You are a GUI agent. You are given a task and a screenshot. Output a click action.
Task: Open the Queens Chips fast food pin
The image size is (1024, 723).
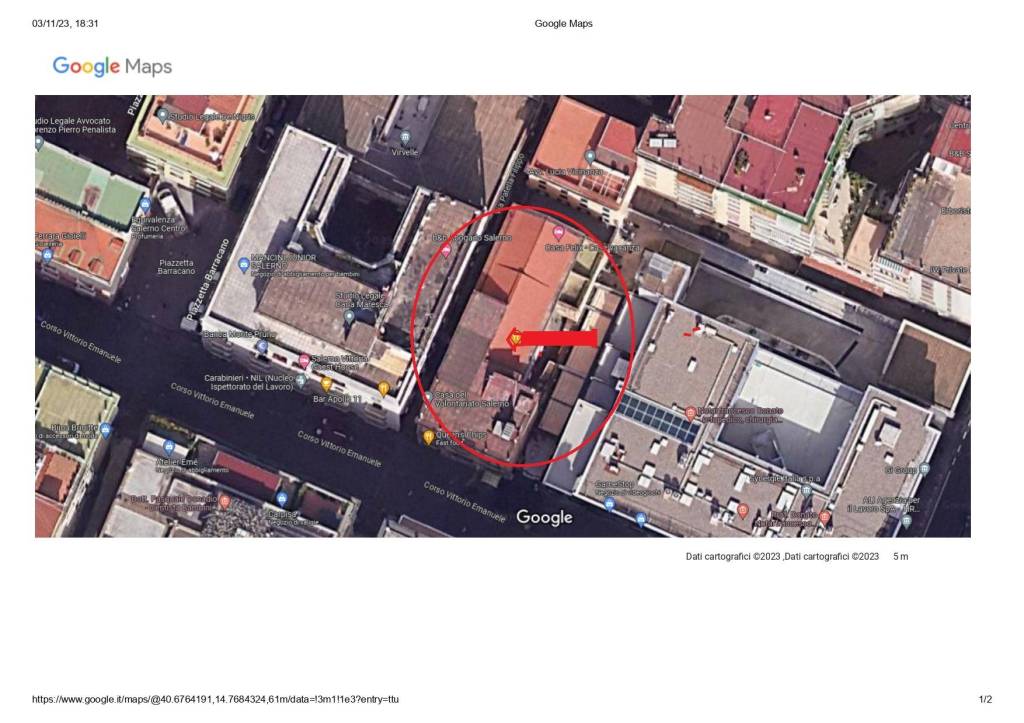point(428,436)
